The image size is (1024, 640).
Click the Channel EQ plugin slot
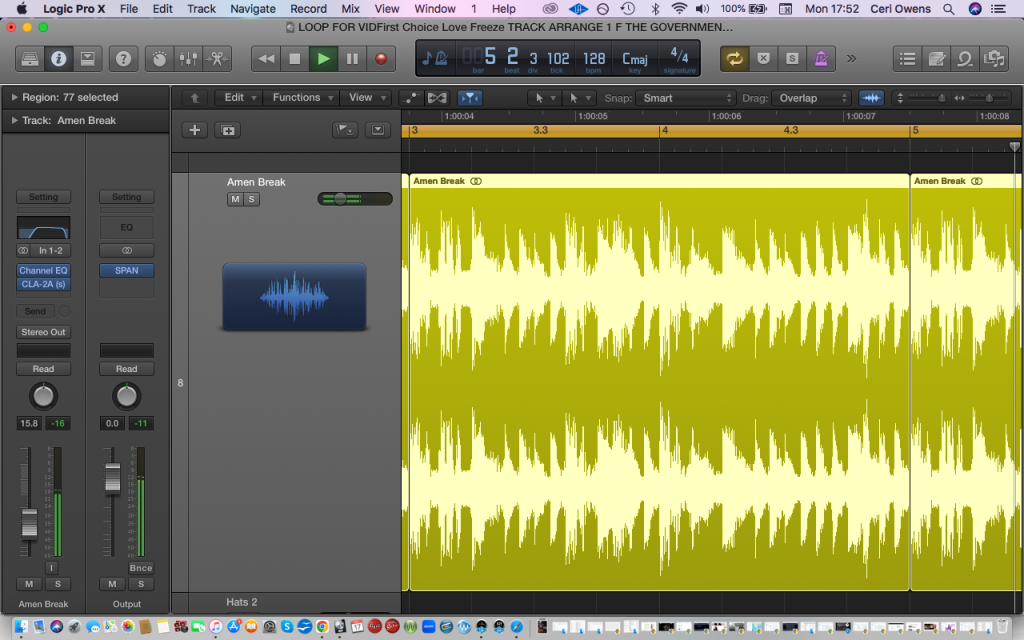point(43,271)
